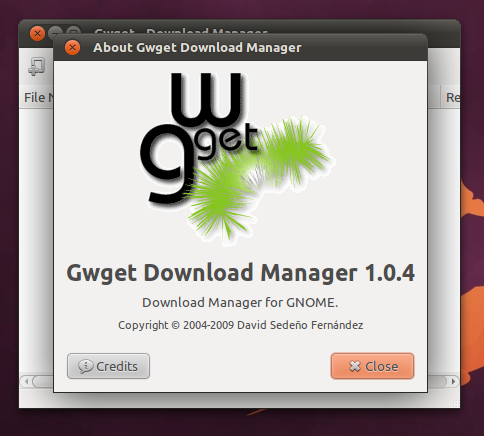Click the File Name column header in main window
Viewport: 484px width, 436px height.
click(37, 98)
